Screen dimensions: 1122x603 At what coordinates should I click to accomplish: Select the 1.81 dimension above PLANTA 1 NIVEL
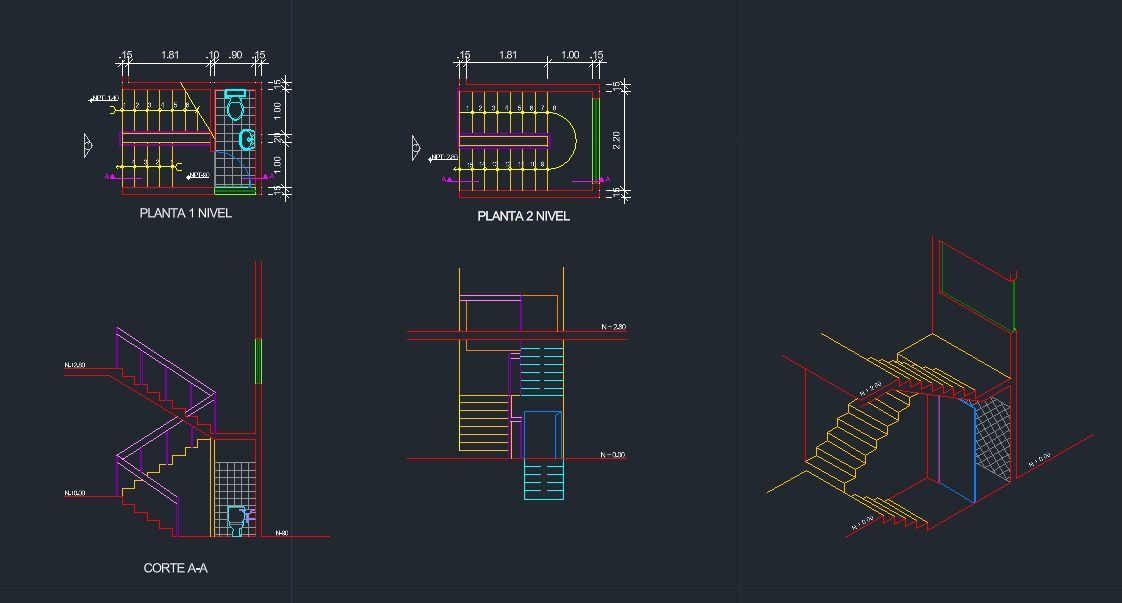tap(170, 55)
